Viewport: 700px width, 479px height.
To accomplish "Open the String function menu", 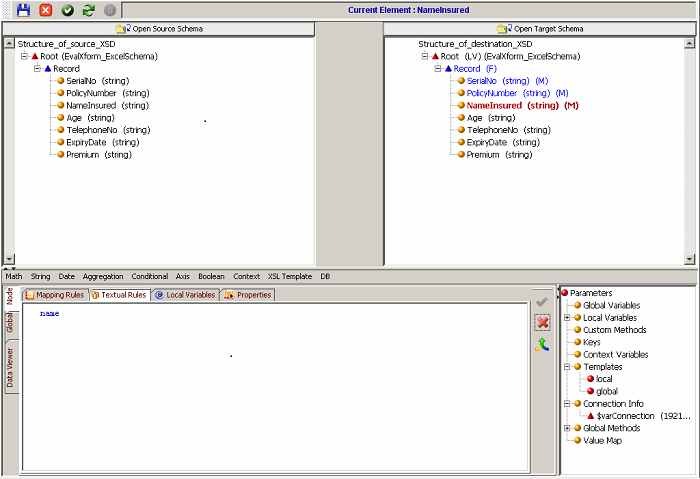I will click(x=41, y=276).
